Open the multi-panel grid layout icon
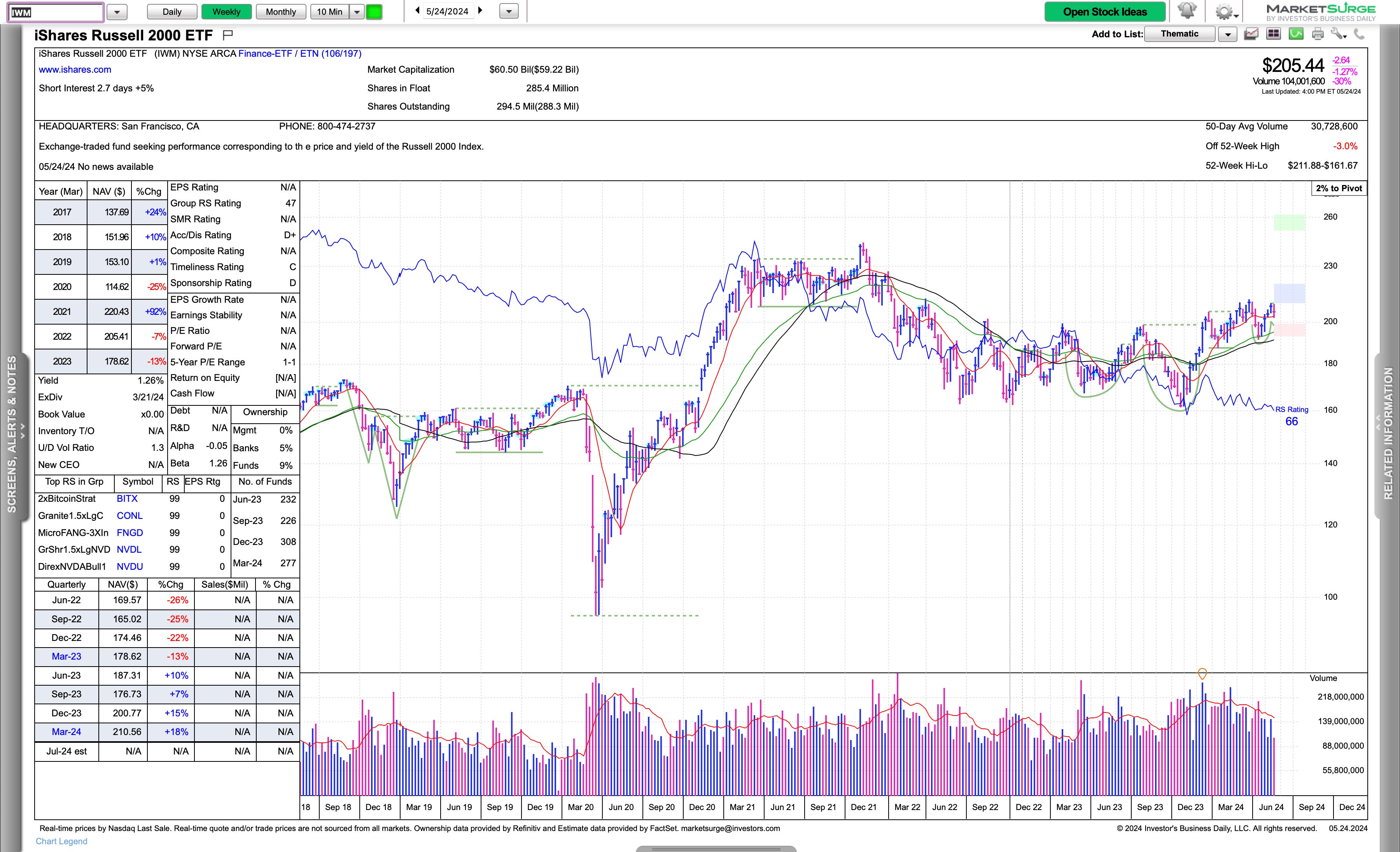1400x852 pixels. tap(1273, 34)
